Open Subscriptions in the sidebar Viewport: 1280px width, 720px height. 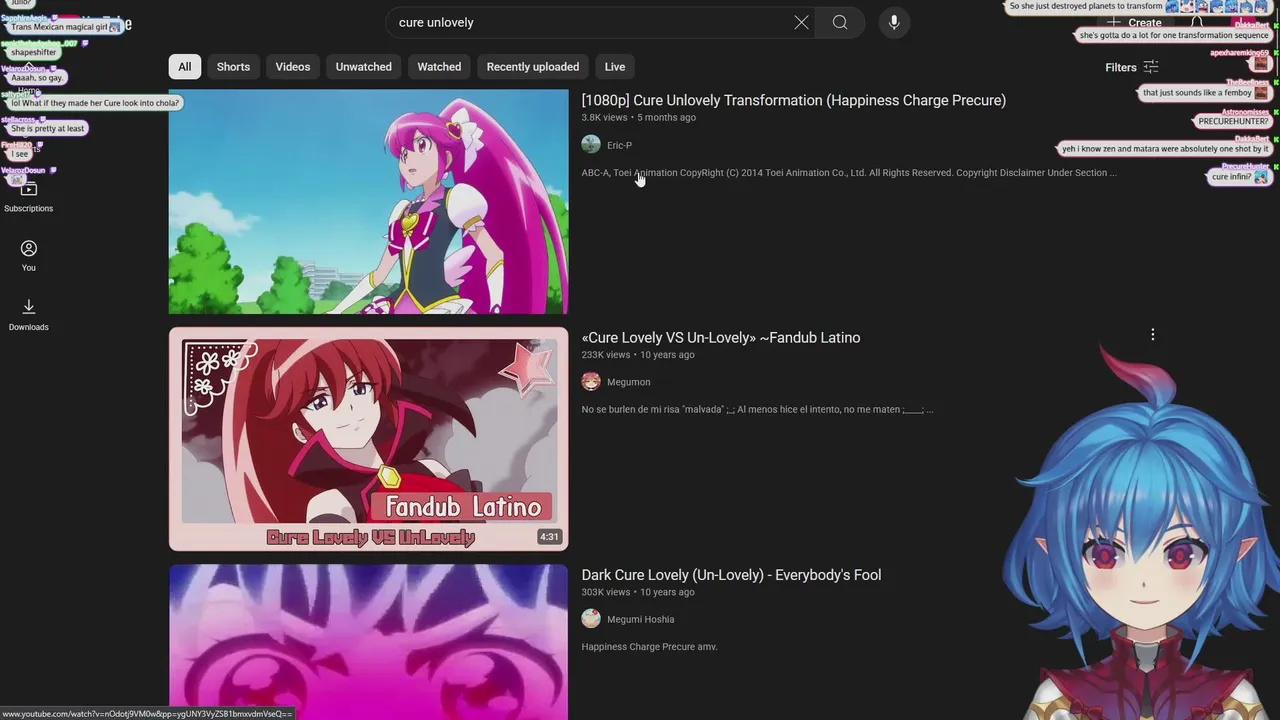coord(28,197)
